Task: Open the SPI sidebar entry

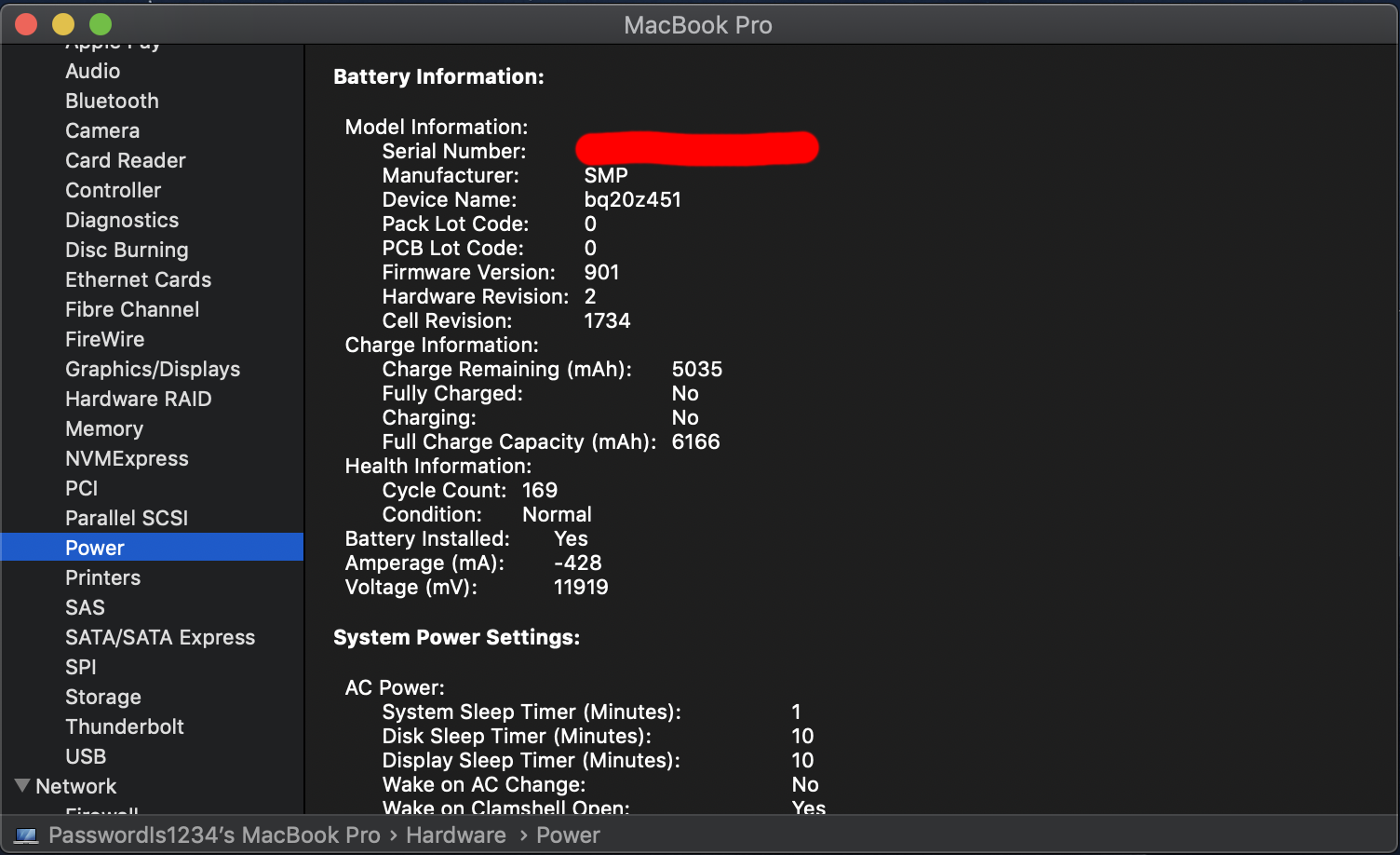Action: 80,667
